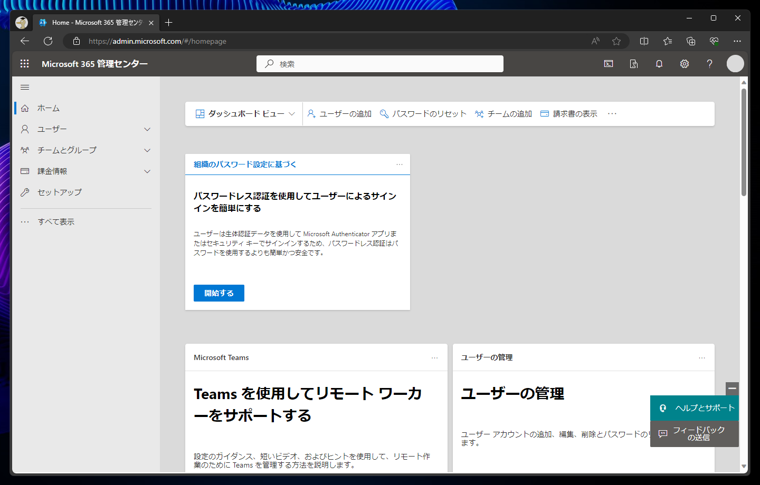This screenshot has height=485, width=760.
Task: Open the help question mark icon
Action: pyautogui.click(x=710, y=63)
